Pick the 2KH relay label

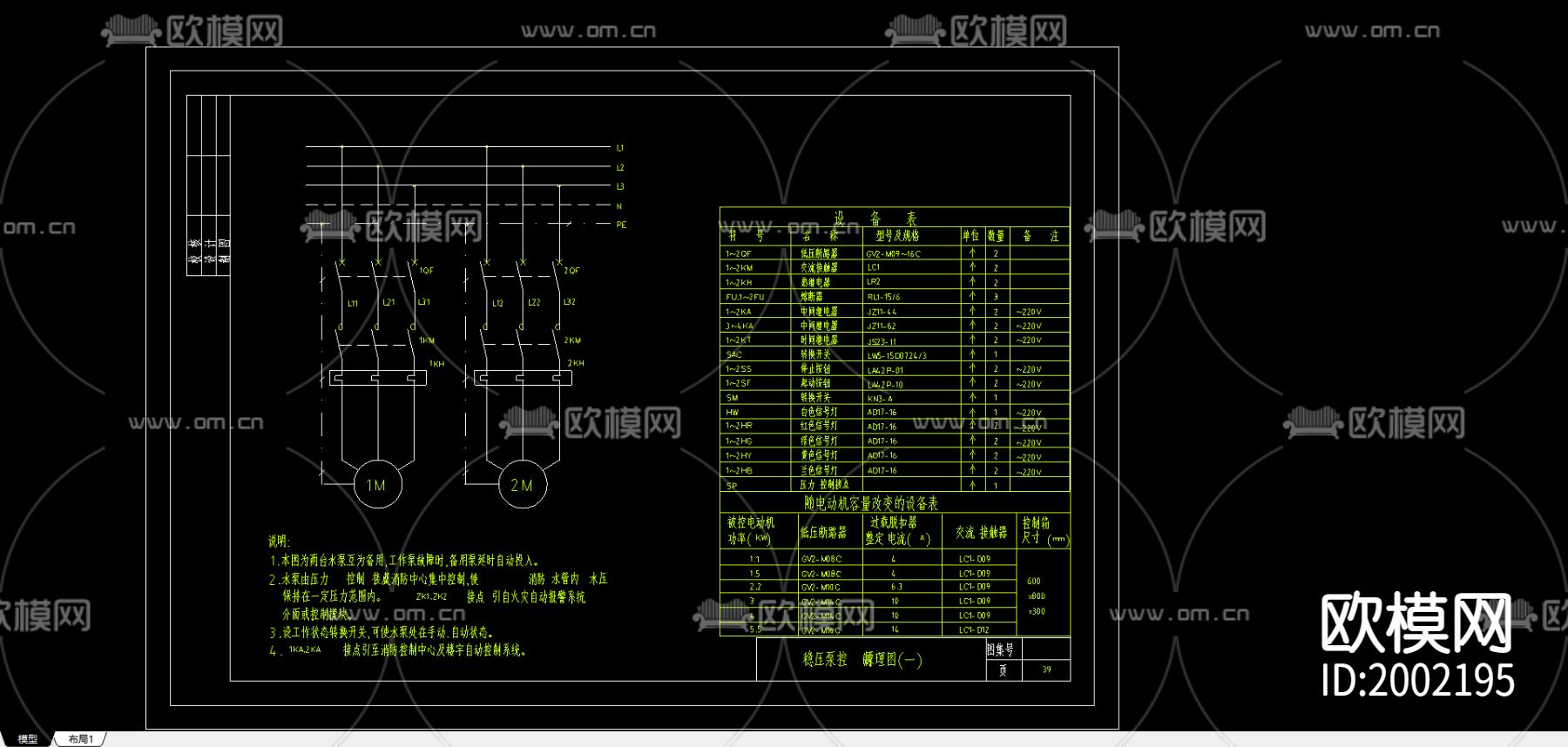(x=576, y=363)
